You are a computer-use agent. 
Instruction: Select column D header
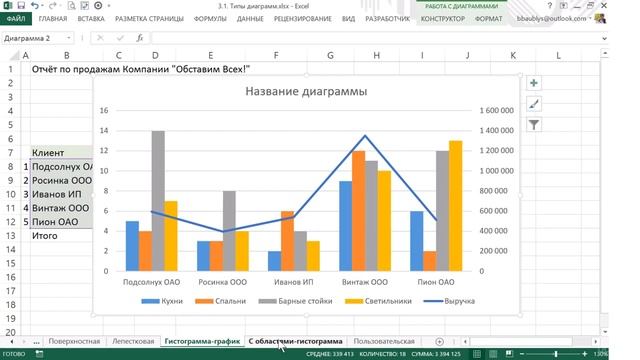point(156,55)
